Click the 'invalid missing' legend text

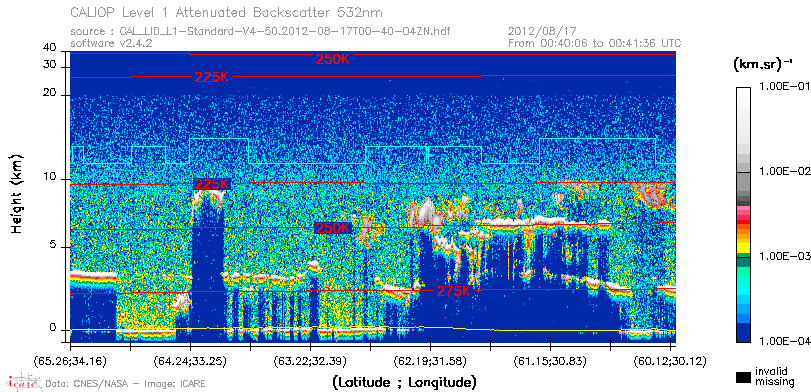774,376
